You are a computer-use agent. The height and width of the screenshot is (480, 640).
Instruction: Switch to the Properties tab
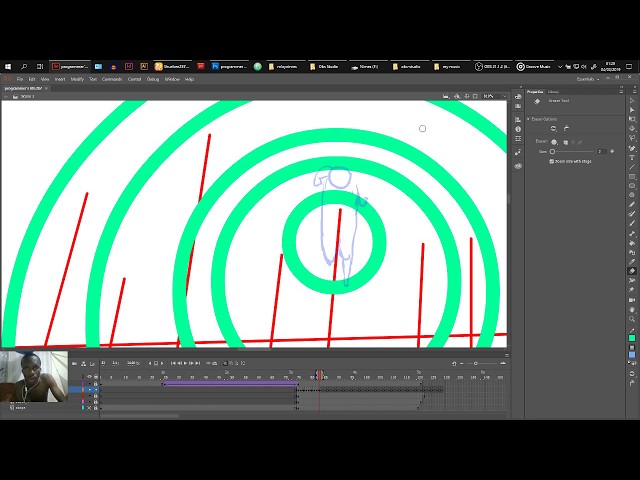[x=535, y=92]
